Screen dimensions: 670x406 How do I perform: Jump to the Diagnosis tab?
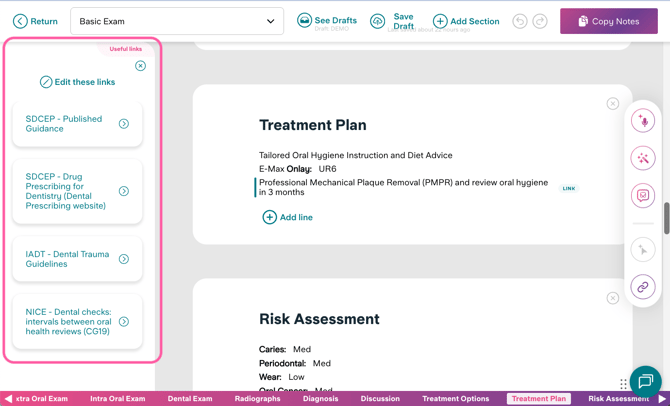tap(320, 399)
